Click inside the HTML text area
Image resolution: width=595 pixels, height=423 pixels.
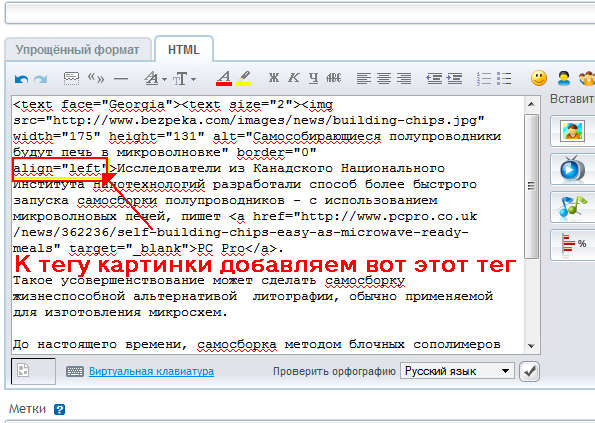(x=268, y=225)
